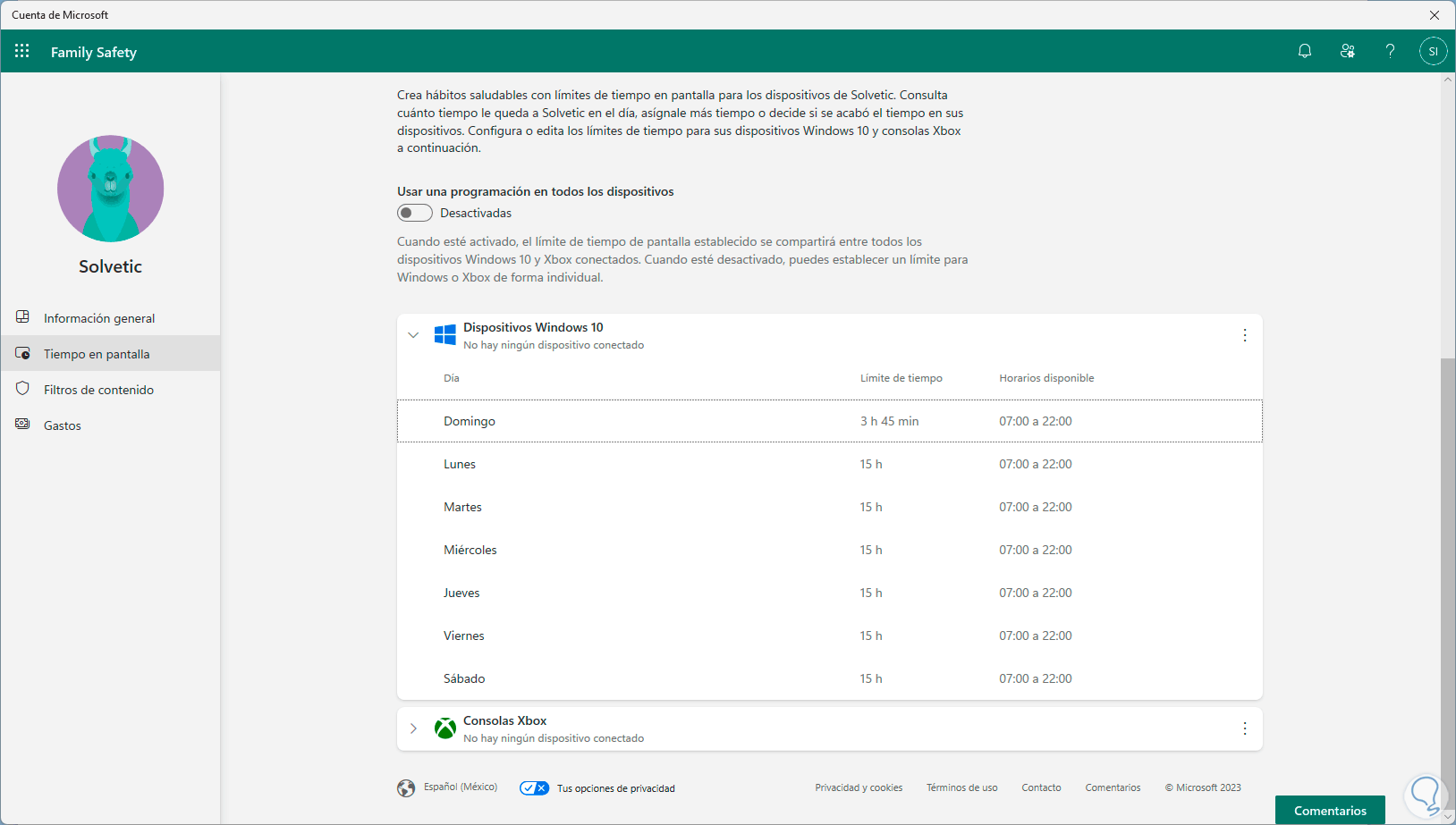Select the Miércoles schedule row

coord(830,550)
